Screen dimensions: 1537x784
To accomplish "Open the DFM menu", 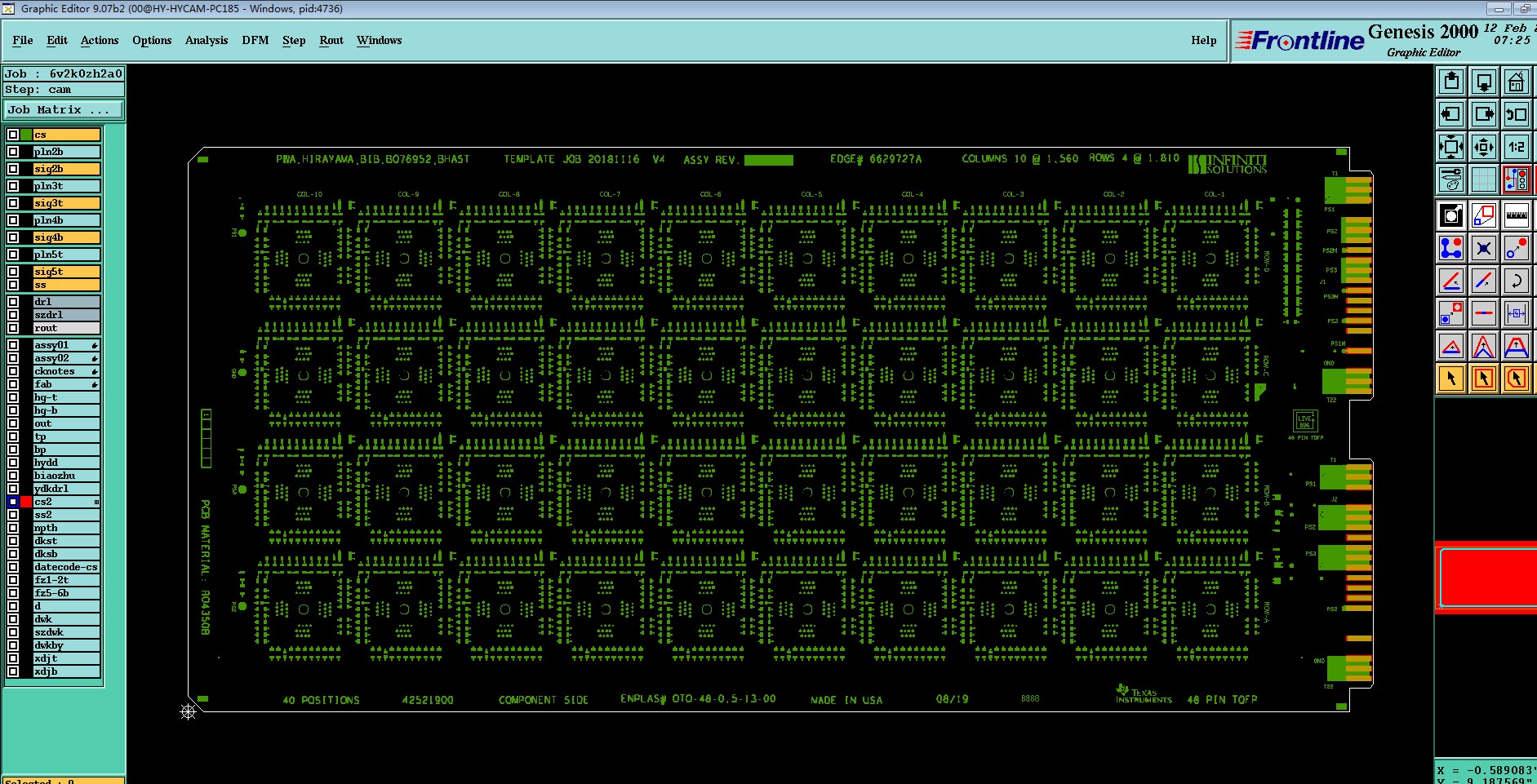I will [255, 40].
